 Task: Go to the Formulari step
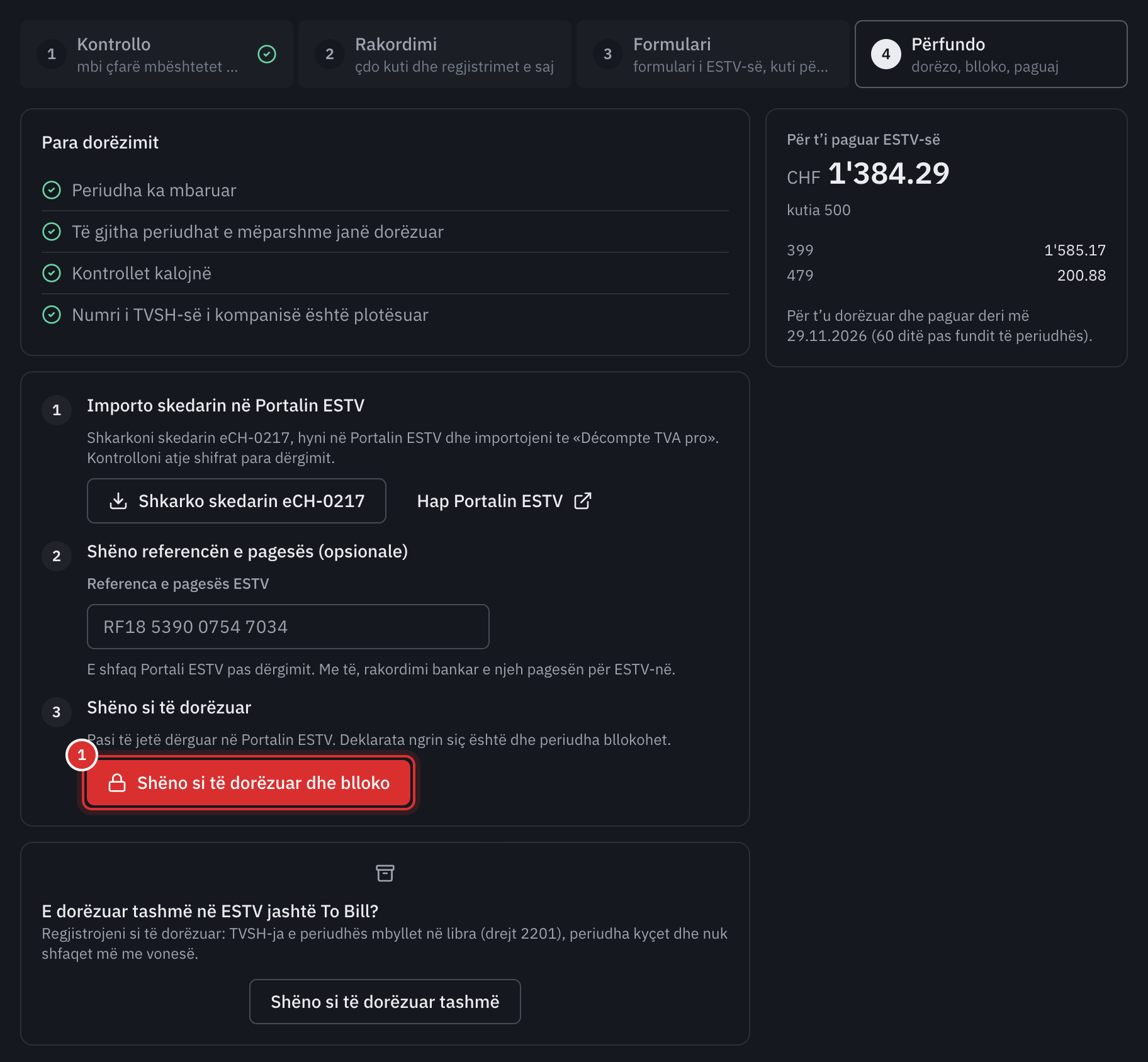tap(713, 54)
